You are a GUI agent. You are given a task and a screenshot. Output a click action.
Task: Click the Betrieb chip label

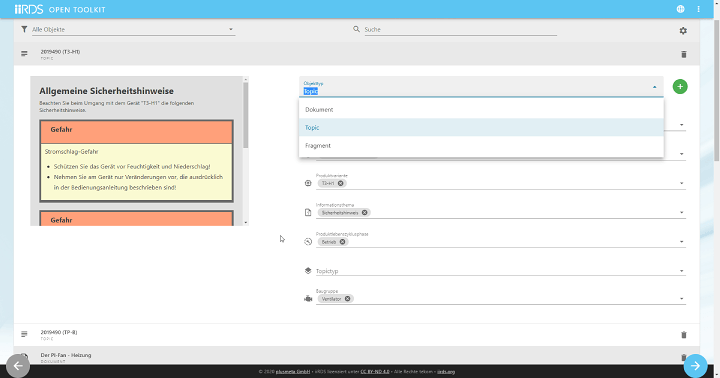point(329,242)
